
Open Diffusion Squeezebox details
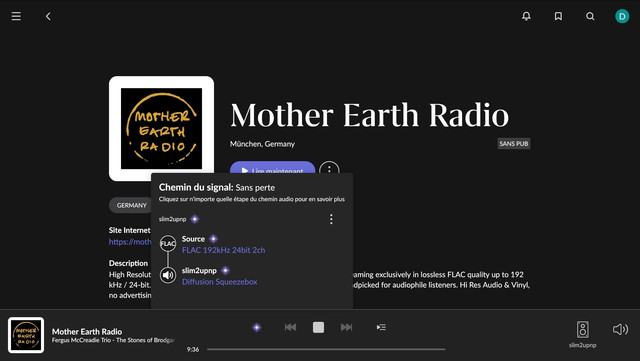[x=220, y=282]
